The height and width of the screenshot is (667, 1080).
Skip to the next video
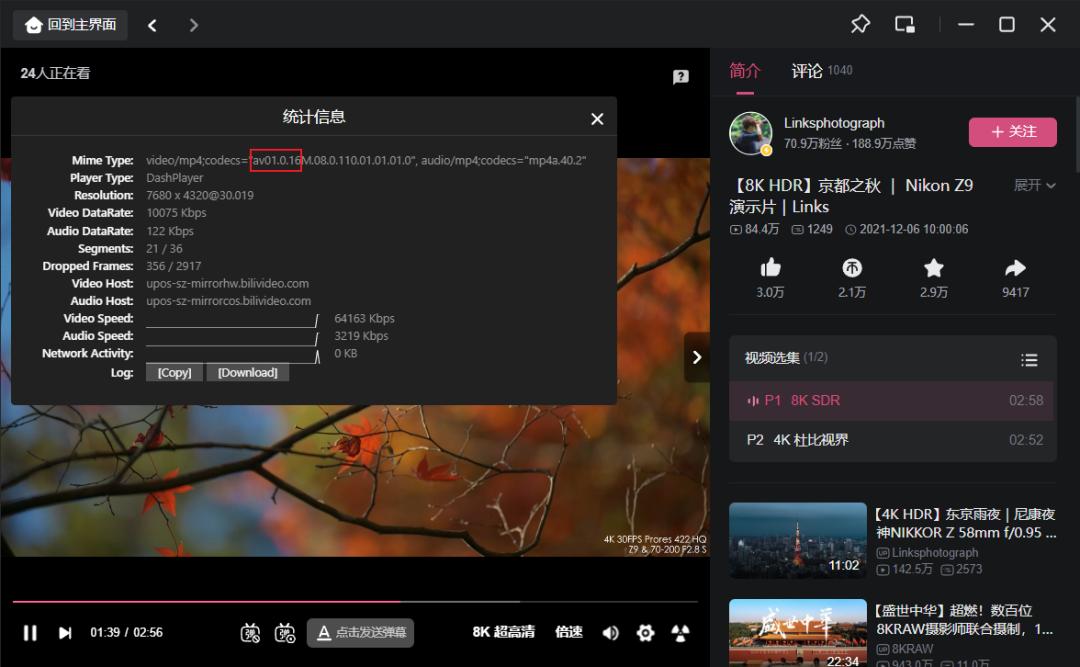point(65,633)
